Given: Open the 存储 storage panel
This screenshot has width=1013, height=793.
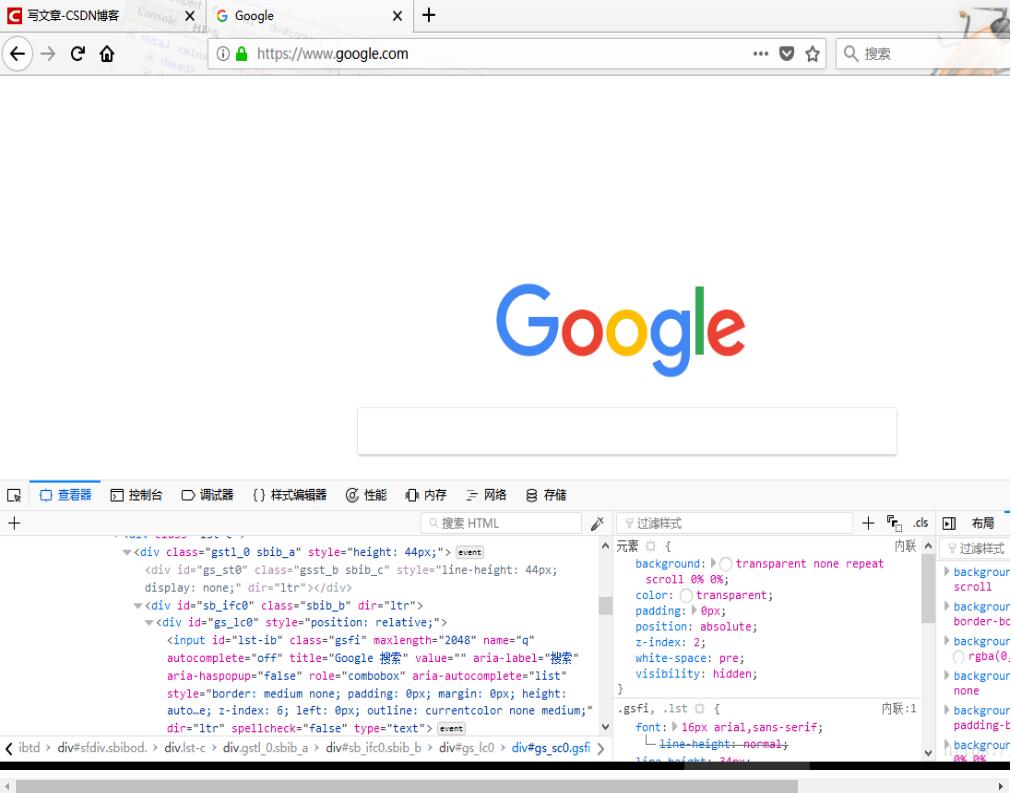Looking at the screenshot, I should [x=546, y=495].
